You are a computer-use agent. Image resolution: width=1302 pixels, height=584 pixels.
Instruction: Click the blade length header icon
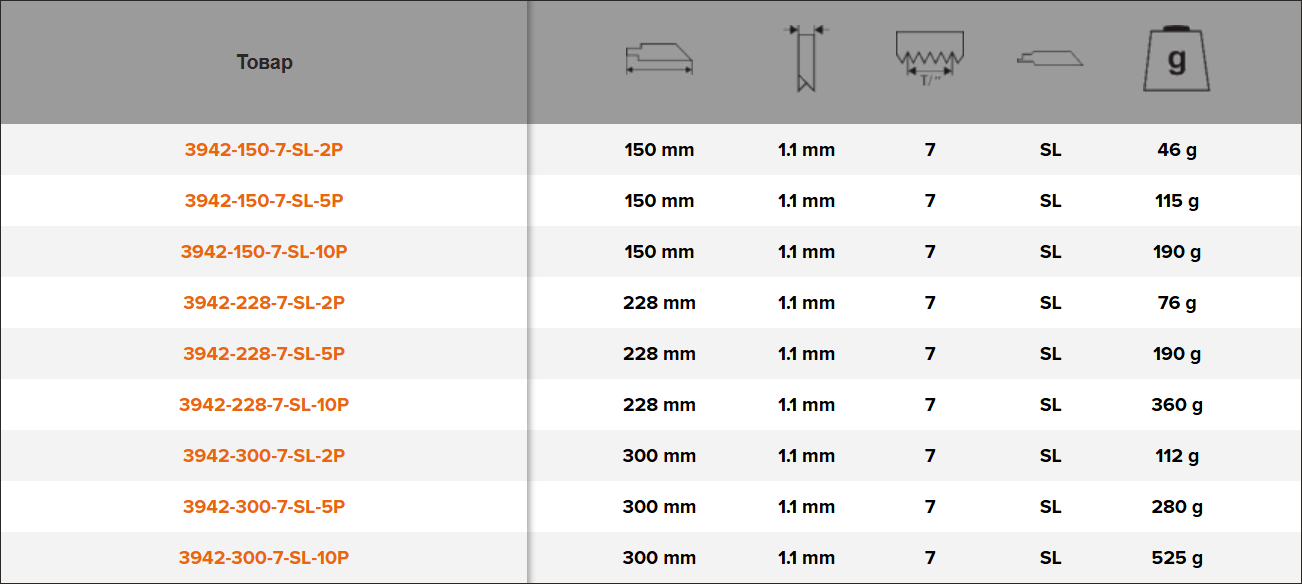tap(659, 60)
